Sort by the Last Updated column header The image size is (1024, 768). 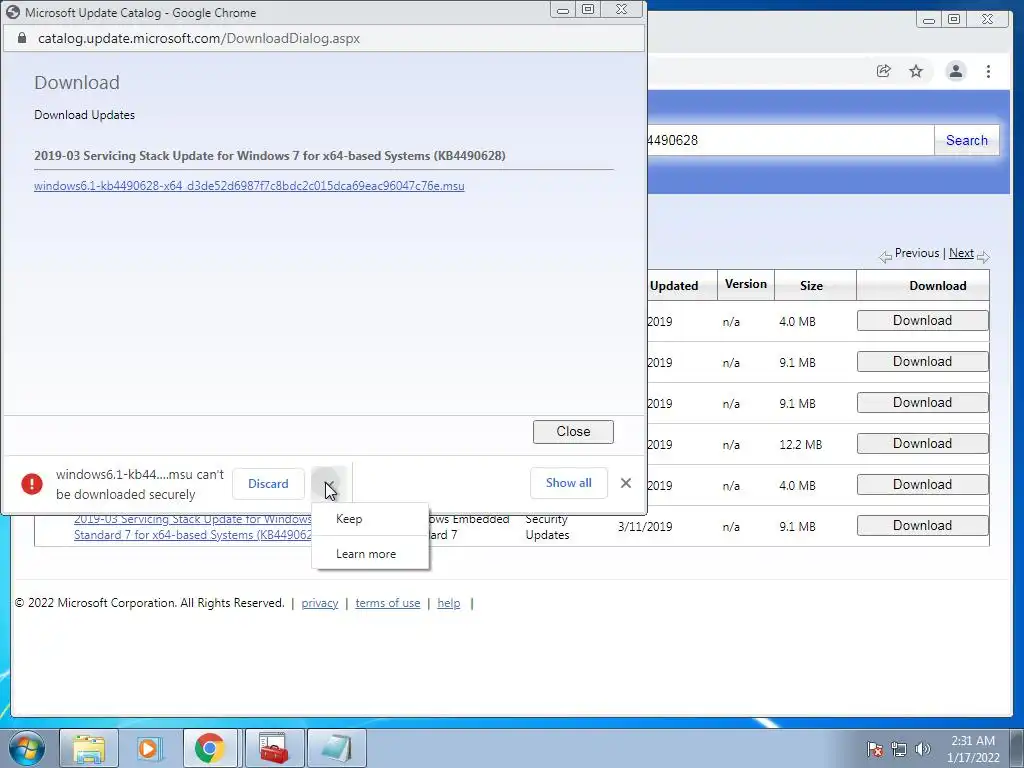tap(674, 286)
